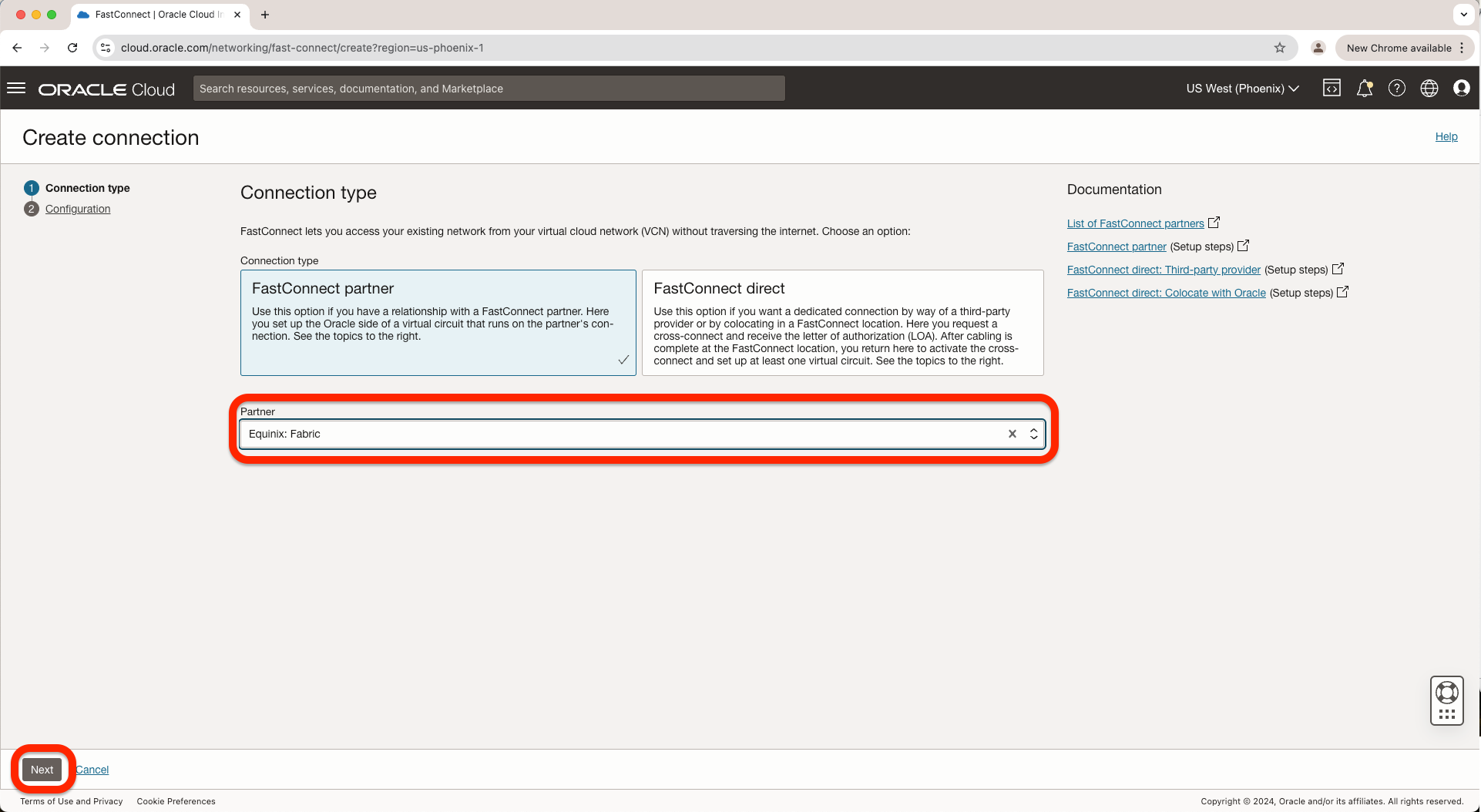Focus the Oracle Cloud search field

coord(489,89)
